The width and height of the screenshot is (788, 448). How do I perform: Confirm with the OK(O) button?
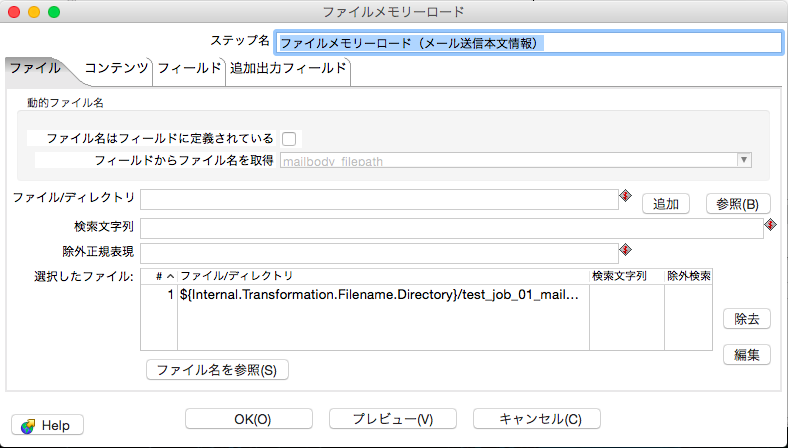(x=249, y=419)
